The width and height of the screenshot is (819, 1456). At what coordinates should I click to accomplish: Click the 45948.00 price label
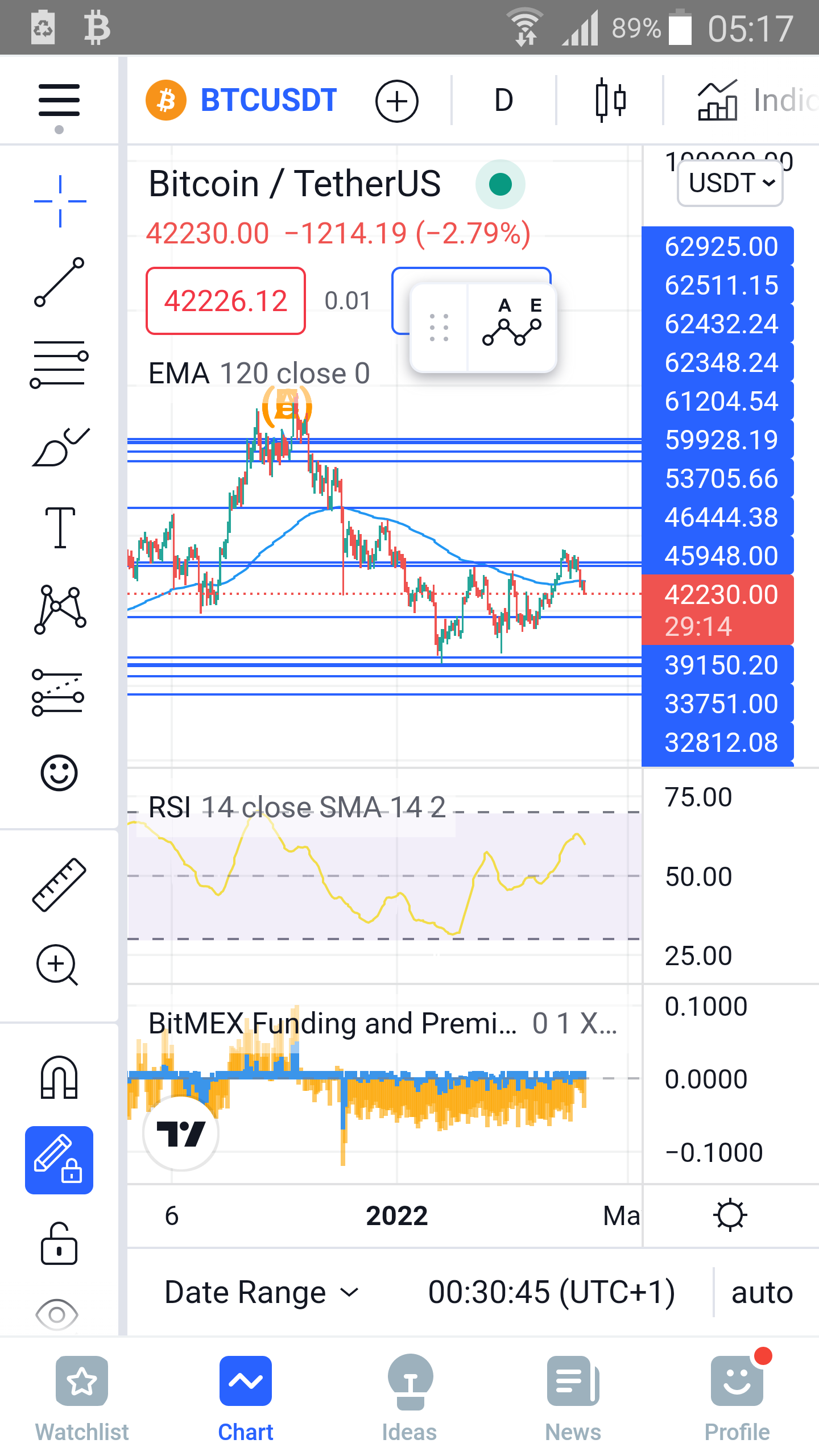[718, 556]
